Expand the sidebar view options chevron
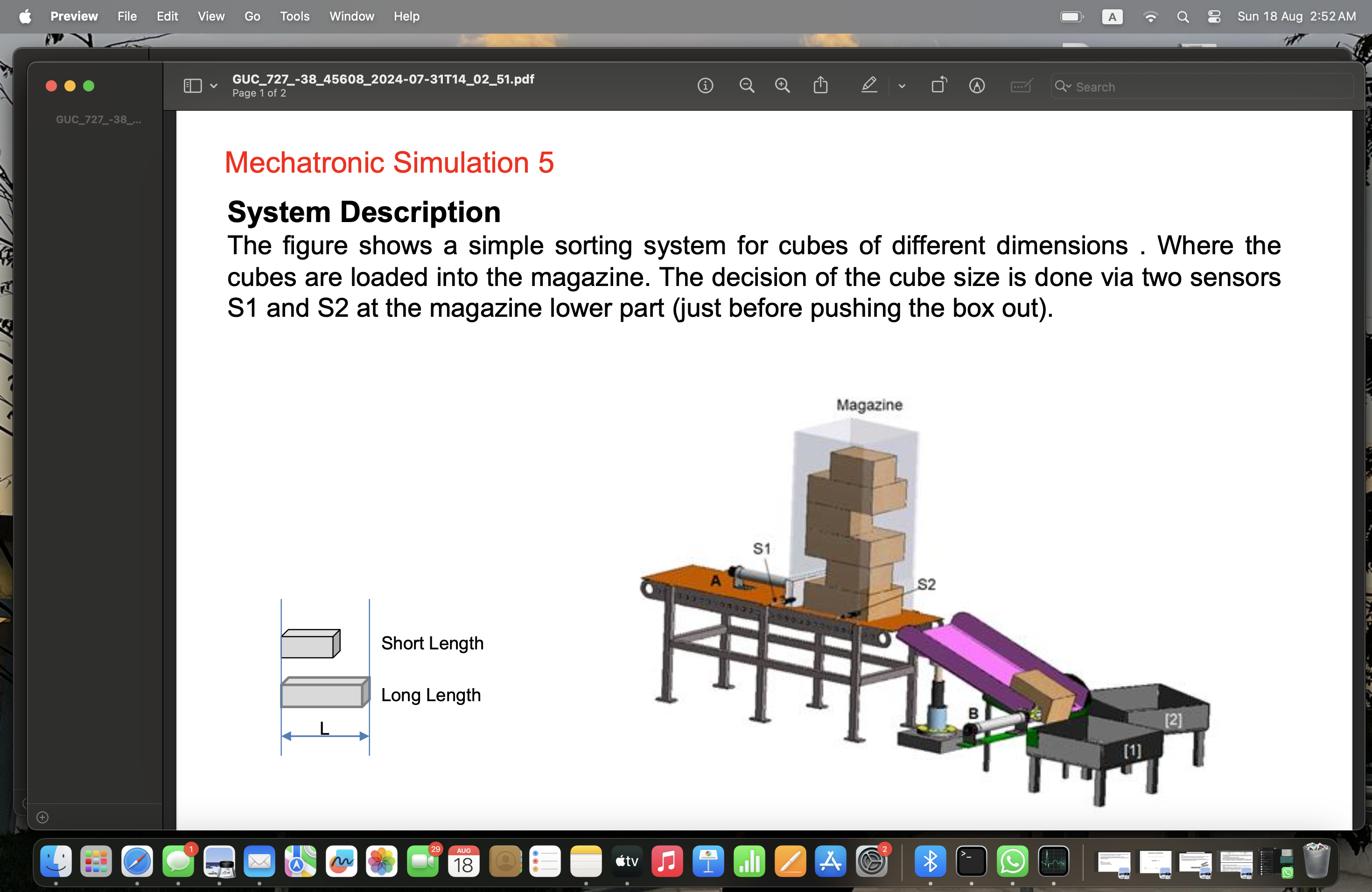This screenshot has height=892, width=1372. [214, 85]
